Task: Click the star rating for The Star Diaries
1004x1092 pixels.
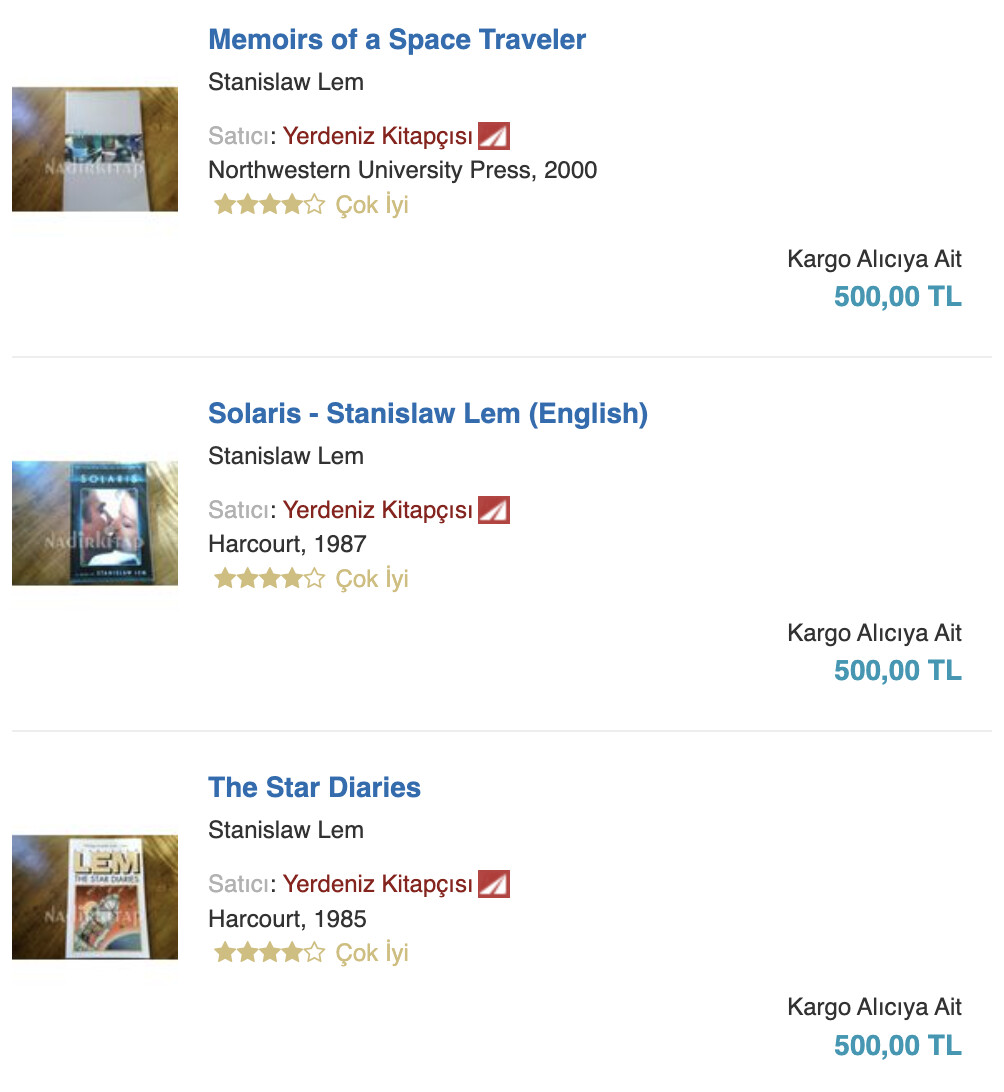Action: pyautogui.click(x=269, y=954)
